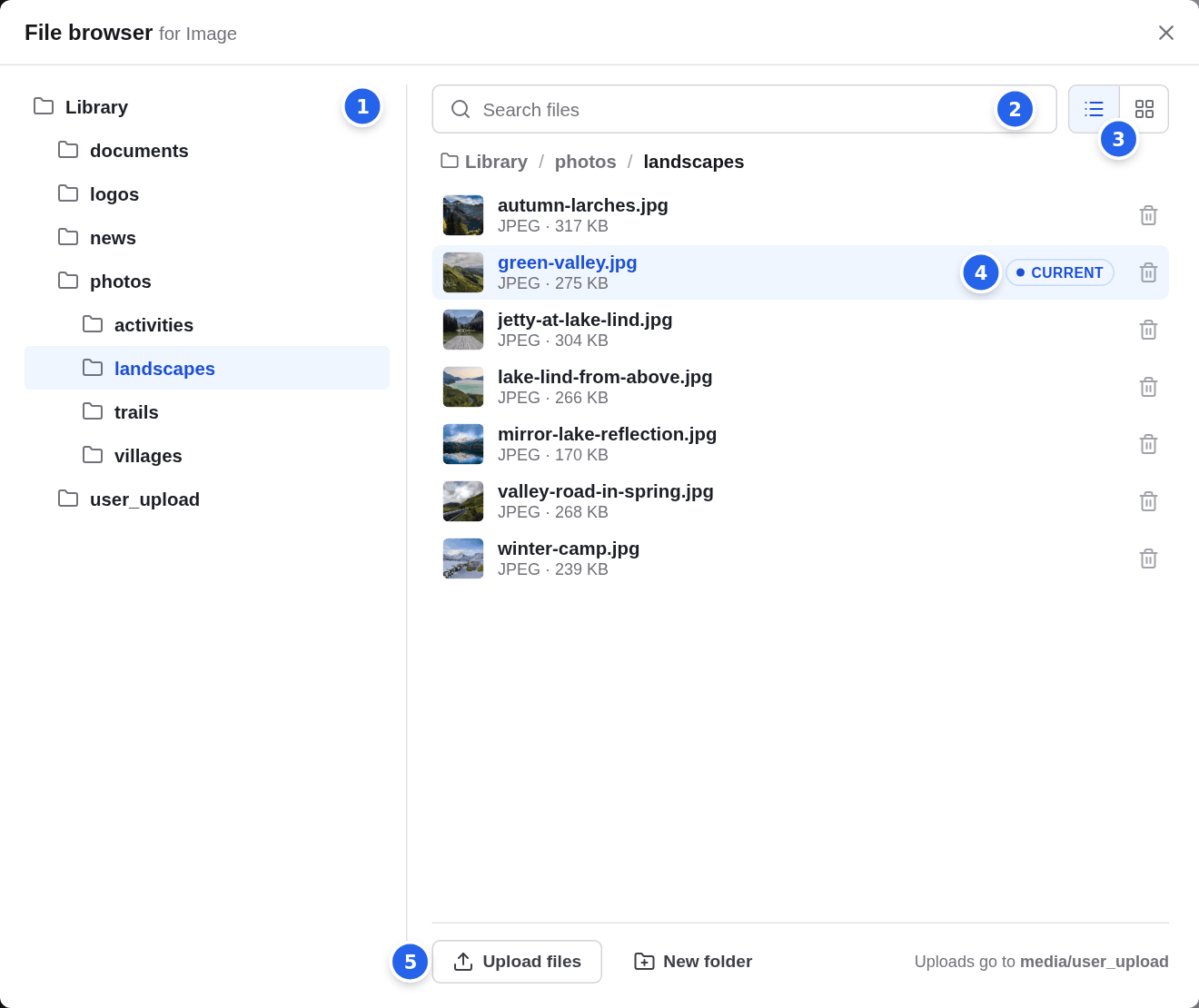The image size is (1199, 1008).
Task: Go to photos in the breadcrumb
Action: (586, 162)
